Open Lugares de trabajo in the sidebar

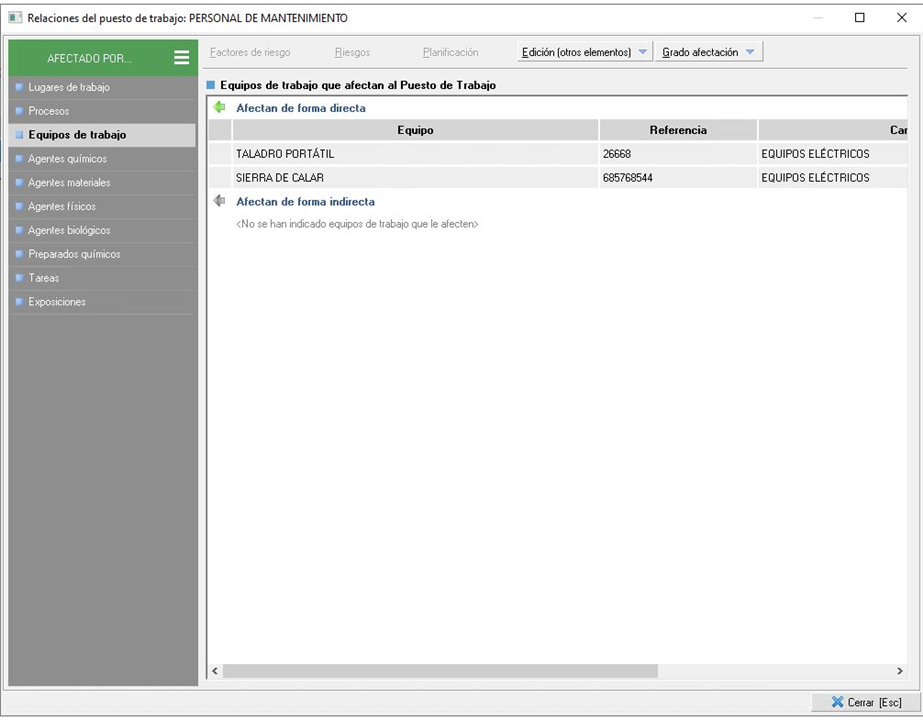[x=69, y=87]
